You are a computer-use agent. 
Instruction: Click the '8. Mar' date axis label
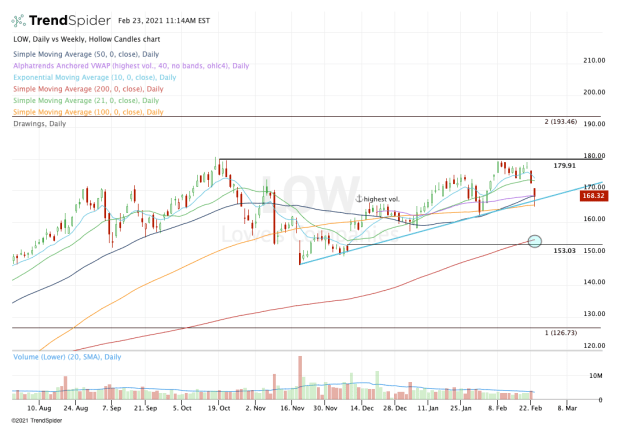point(567,408)
